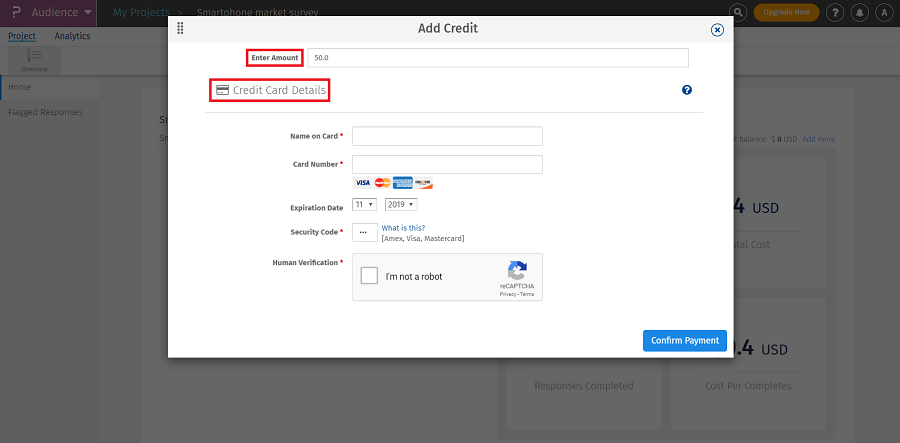The width and height of the screenshot is (900, 443).
Task: Click the Enter Amount input field
Action: [498, 58]
